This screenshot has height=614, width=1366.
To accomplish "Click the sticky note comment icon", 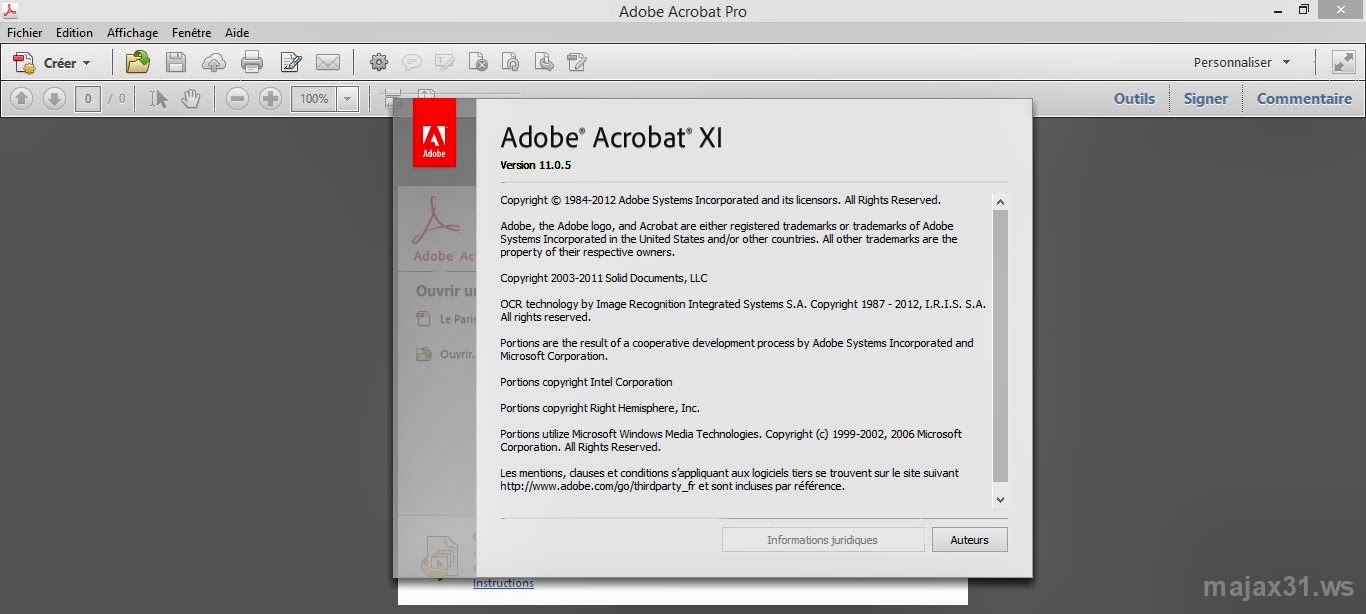I will pos(412,62).
